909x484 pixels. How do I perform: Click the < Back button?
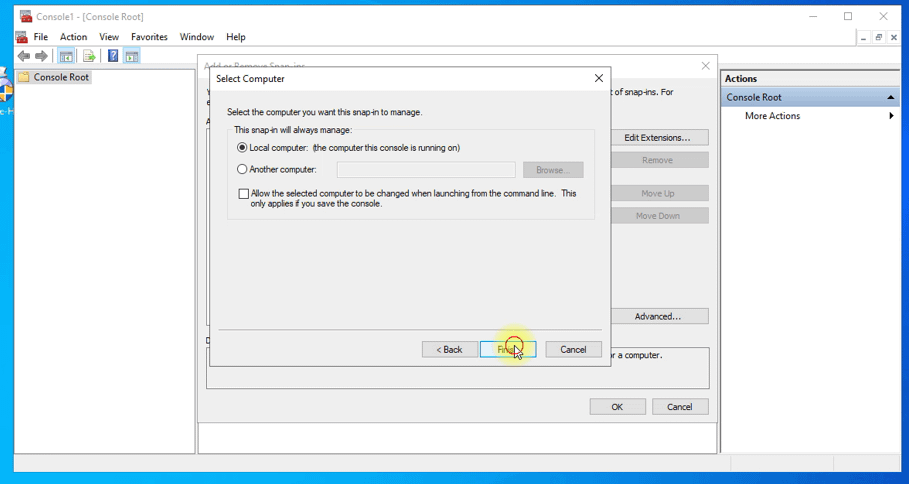click(x=449, y=349)
